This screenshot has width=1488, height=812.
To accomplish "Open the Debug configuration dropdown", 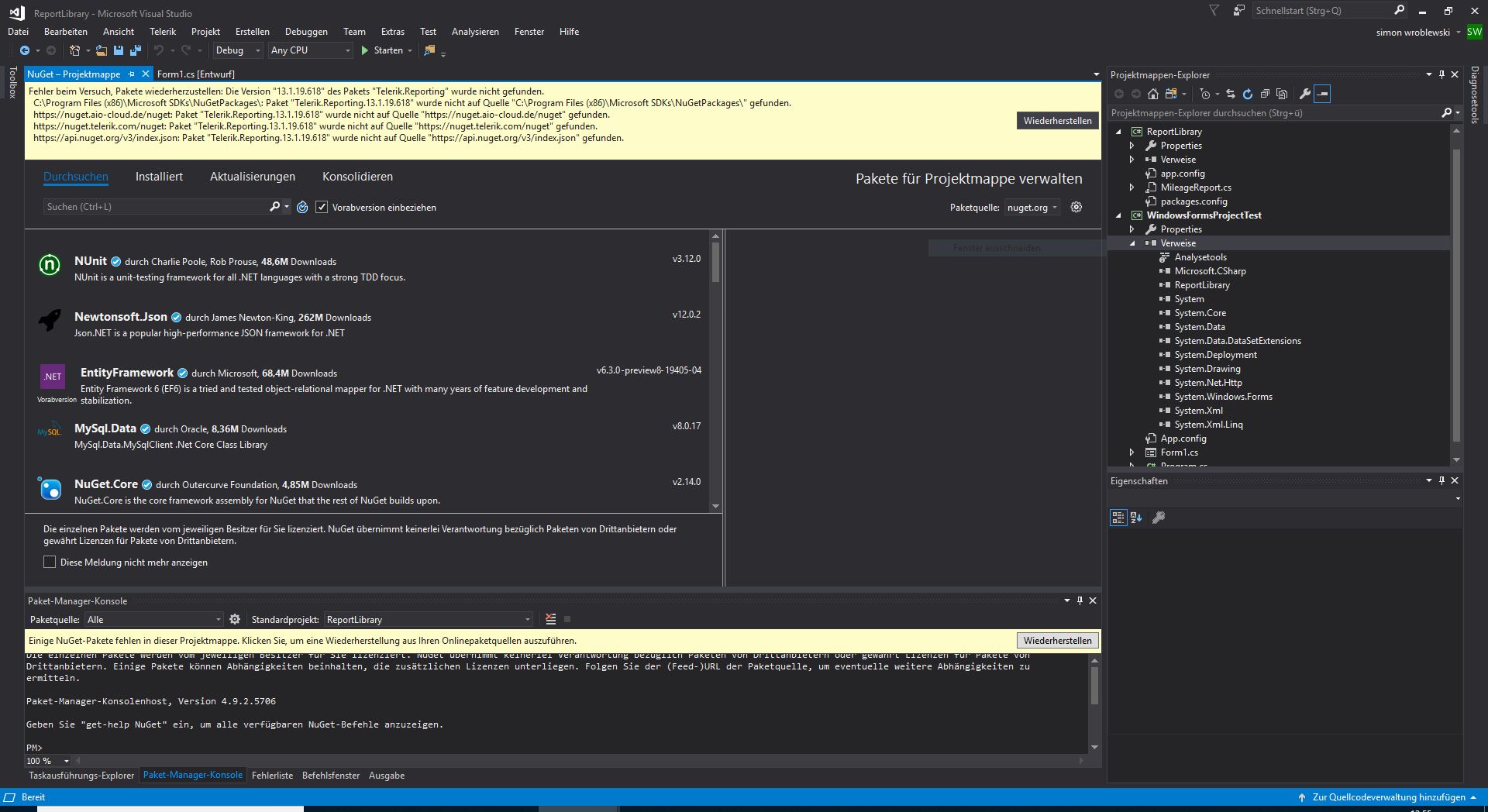I will [238, 50].
